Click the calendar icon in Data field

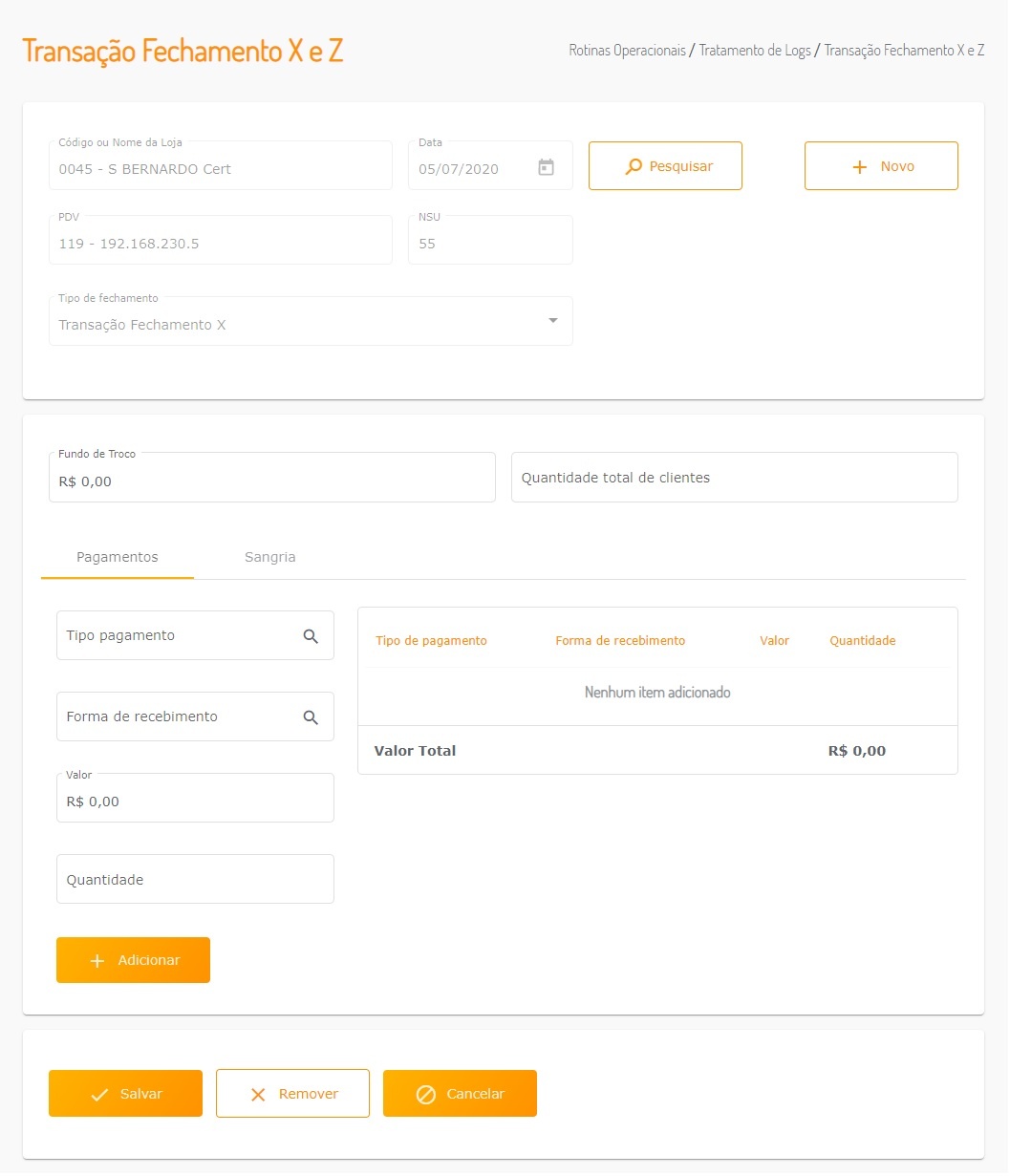(546, 168)
